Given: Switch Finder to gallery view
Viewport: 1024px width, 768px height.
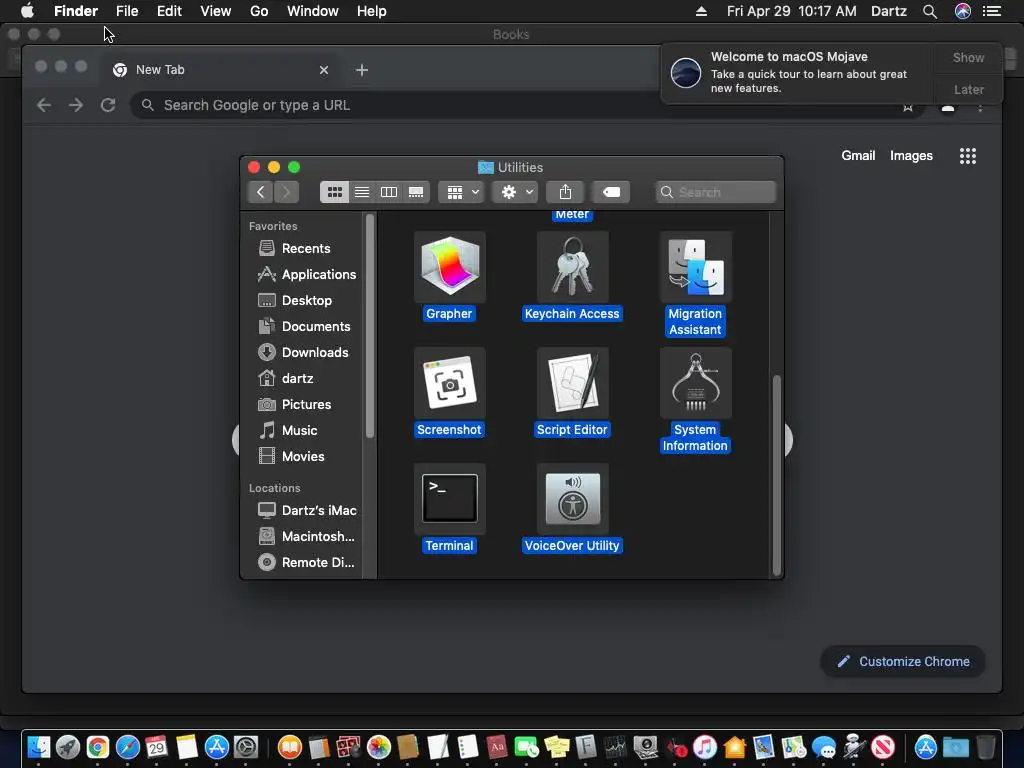Looking at the screenshot, I should (416, 192).
